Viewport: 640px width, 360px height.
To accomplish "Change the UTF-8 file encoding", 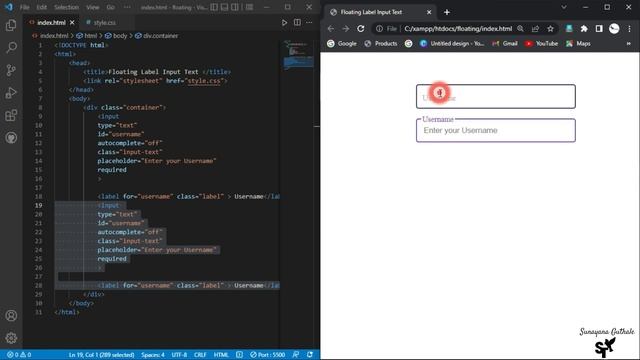I will coord(179,354).
